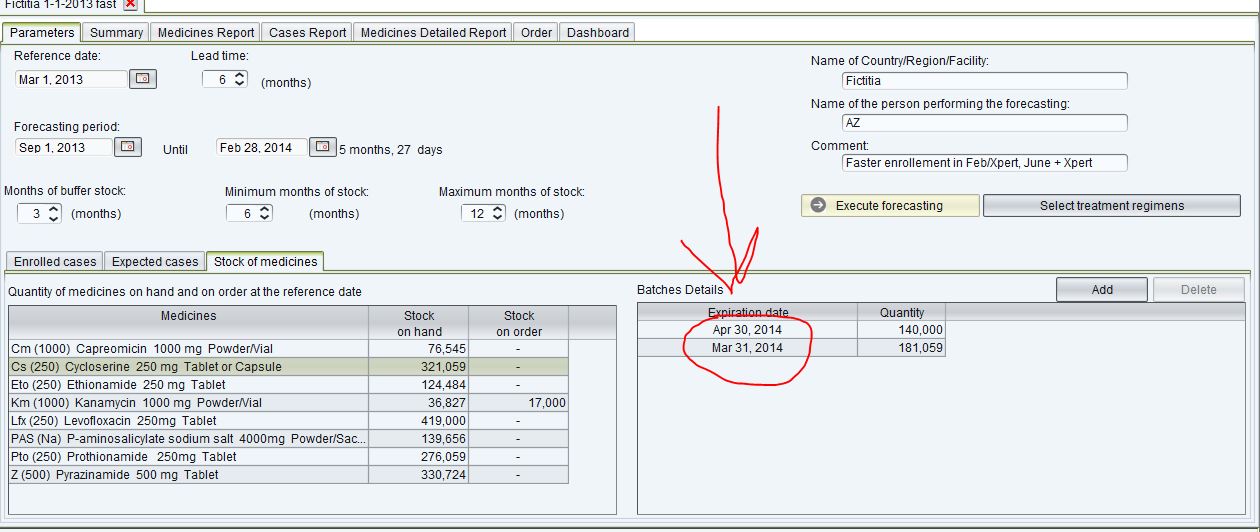Image resolution: width=1260 pixels, height=532 pixels.
Task: Click the Stock on order column header
Action: [519, 322]
